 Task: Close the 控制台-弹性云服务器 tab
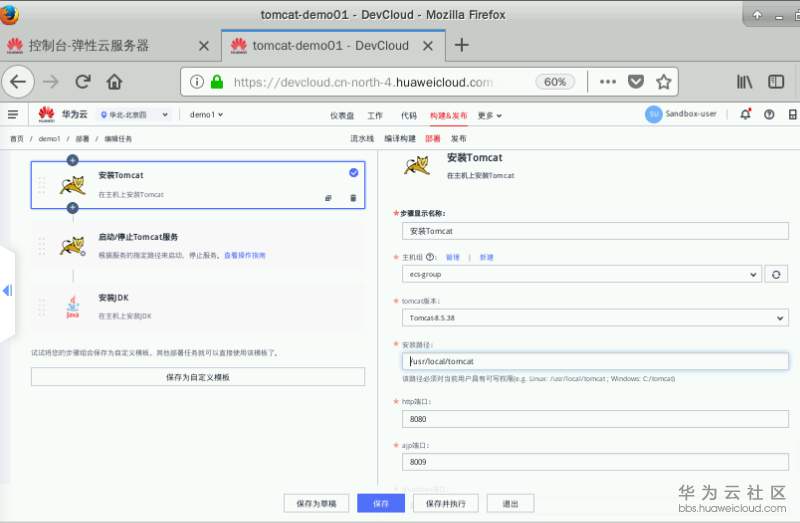204,46
